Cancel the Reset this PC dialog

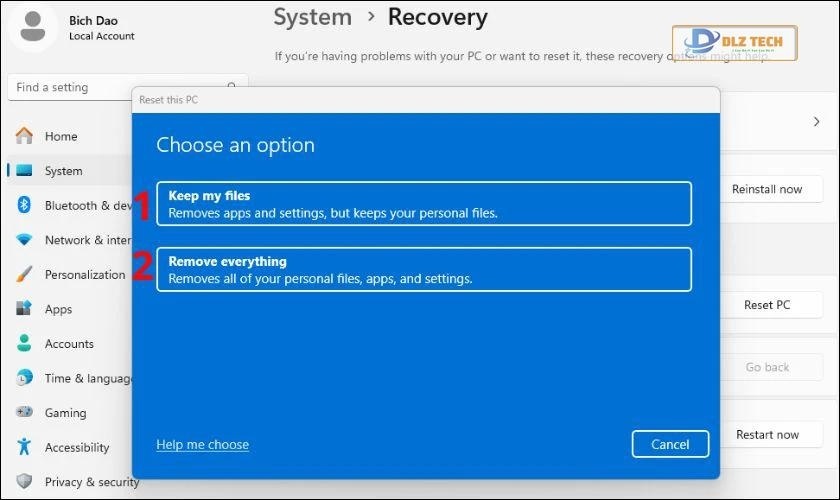(670, 444)
